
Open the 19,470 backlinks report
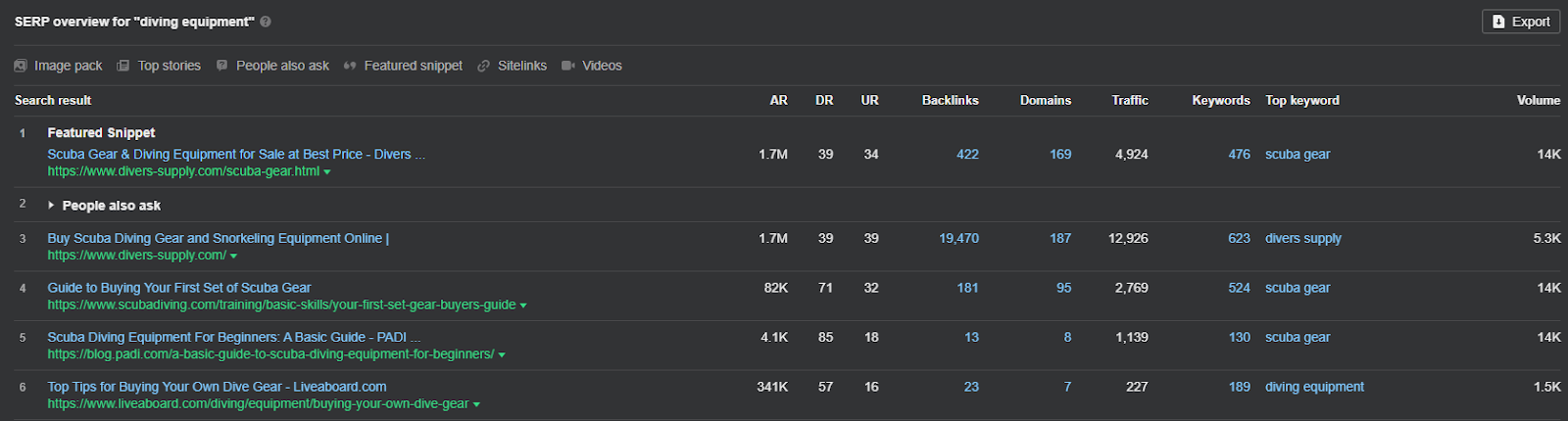pos(958,238)
